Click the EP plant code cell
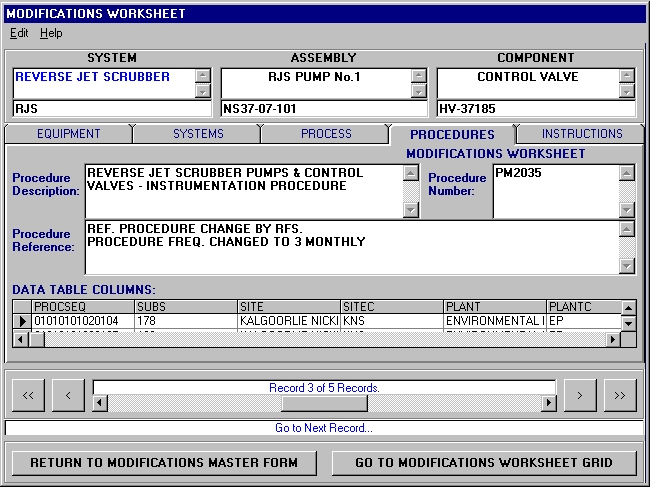 [x=584, y=321]
